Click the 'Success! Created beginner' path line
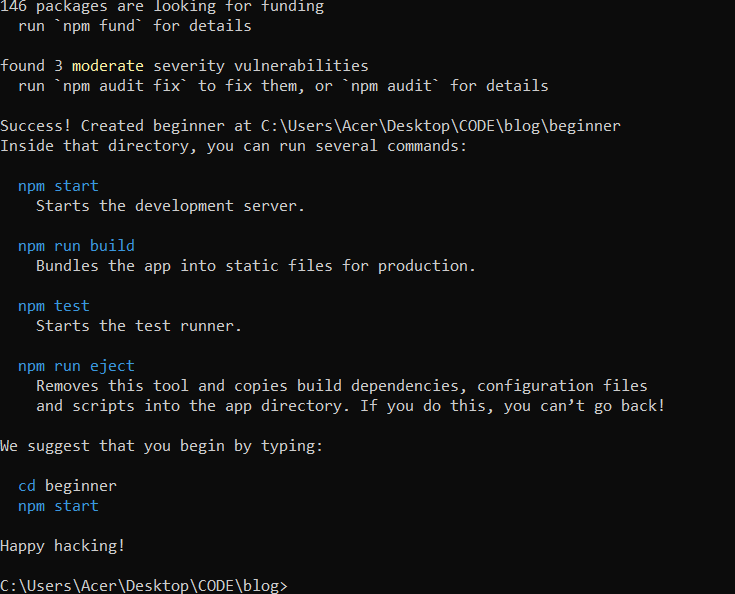 pyautogui.click(x=310, y=126)
